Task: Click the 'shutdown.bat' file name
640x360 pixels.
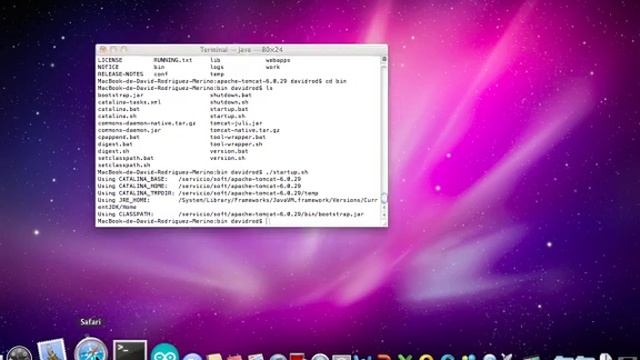Action: [x=231, y=95]
